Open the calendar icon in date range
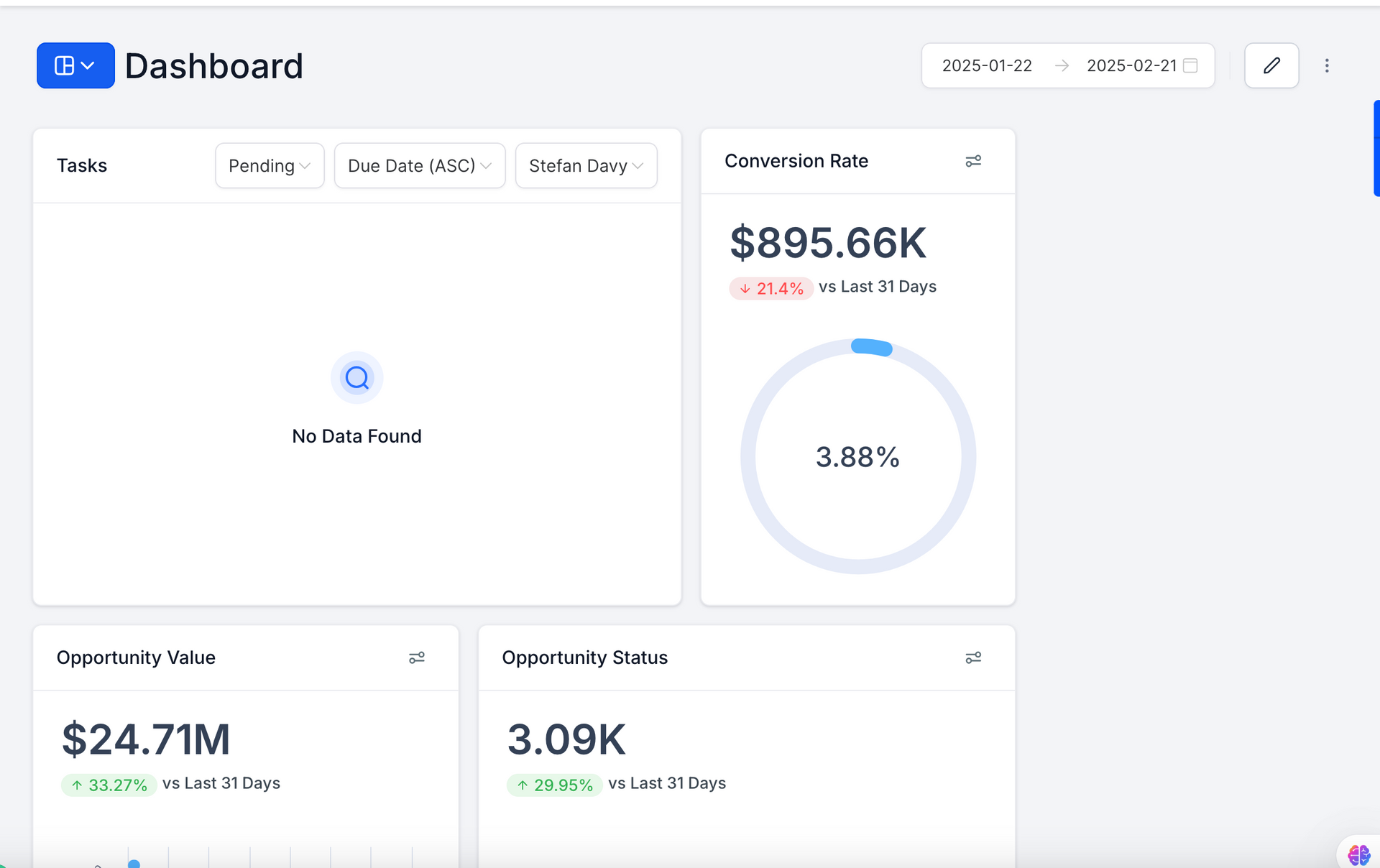Screen dimensions: 1380x868 [1190, 65]
